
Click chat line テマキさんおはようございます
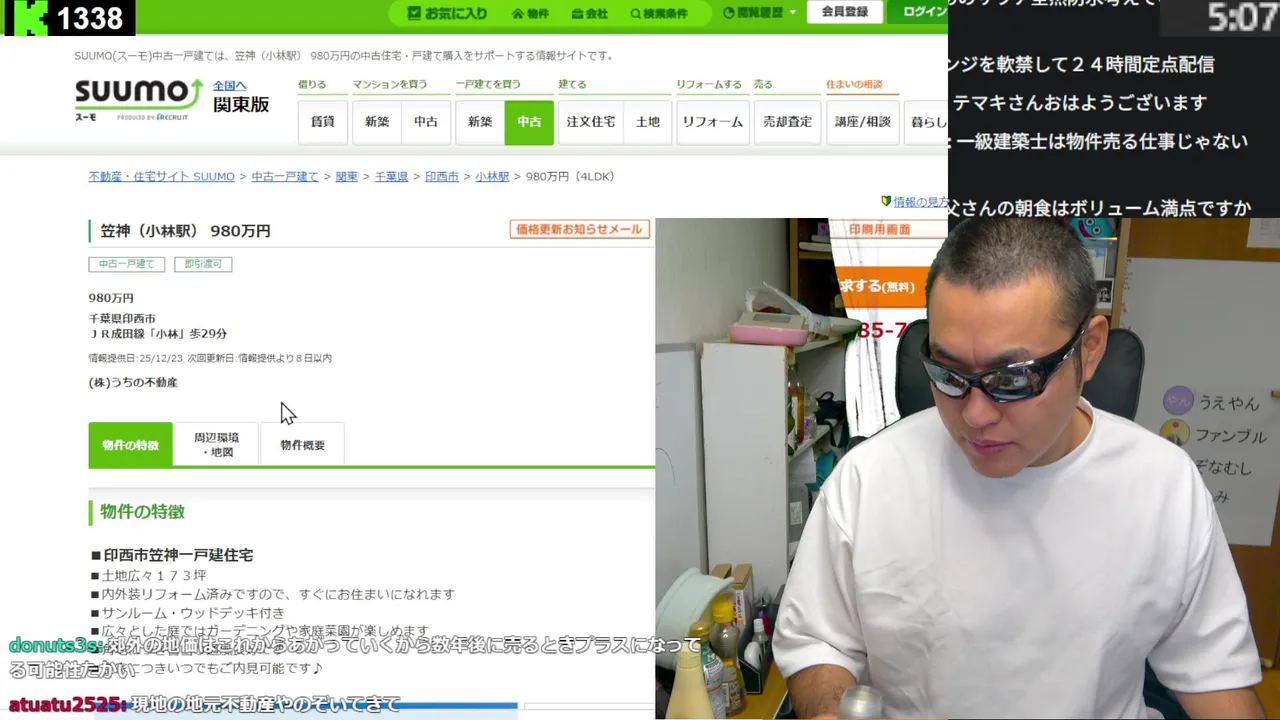(1080, 103)
